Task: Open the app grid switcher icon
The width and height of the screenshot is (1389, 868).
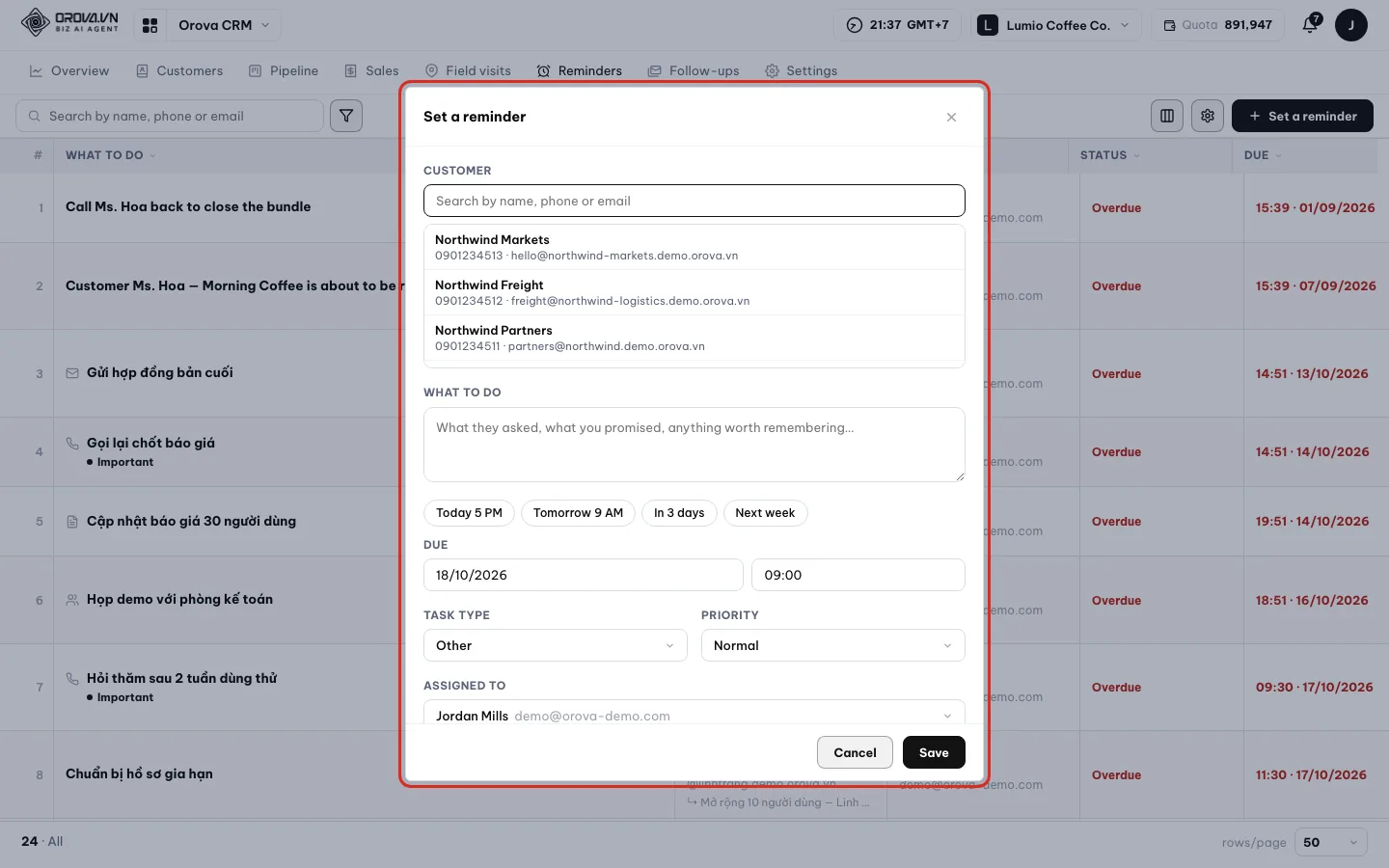Action: click(x=150, y=25)
